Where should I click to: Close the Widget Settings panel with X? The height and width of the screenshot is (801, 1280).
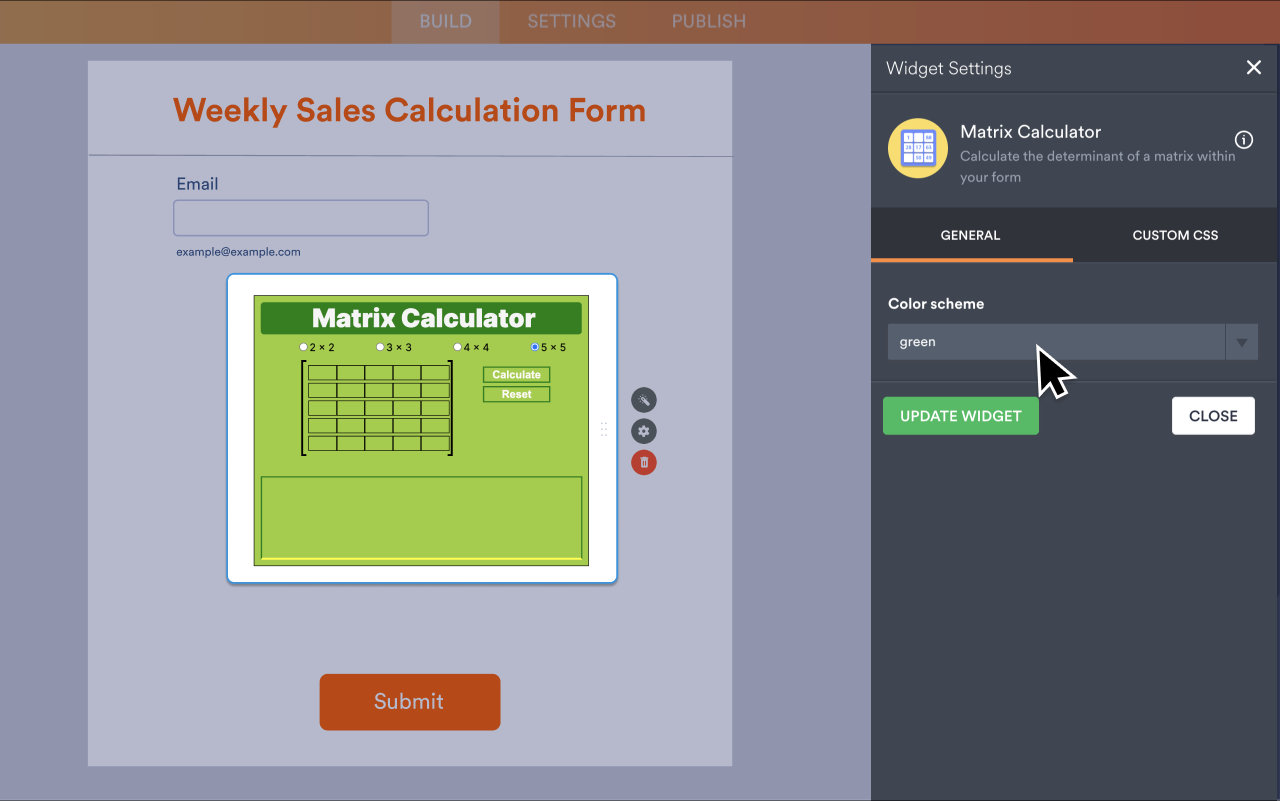coord(1253,68)
